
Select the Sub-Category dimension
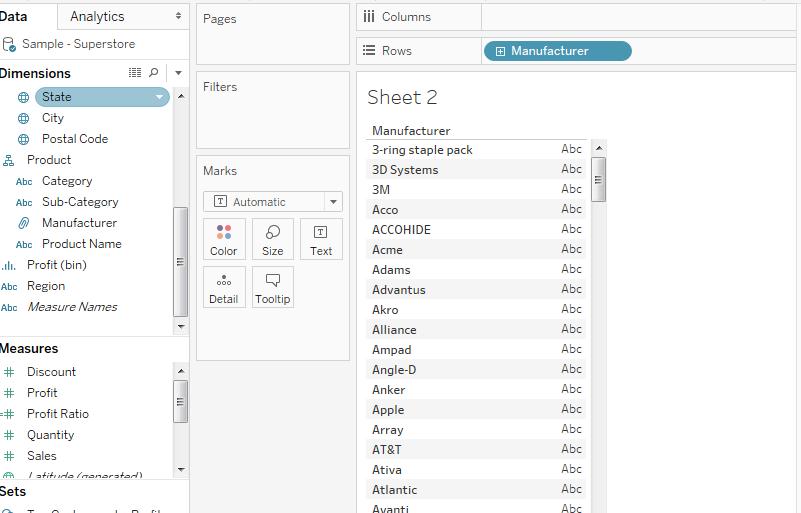point(80,202)
